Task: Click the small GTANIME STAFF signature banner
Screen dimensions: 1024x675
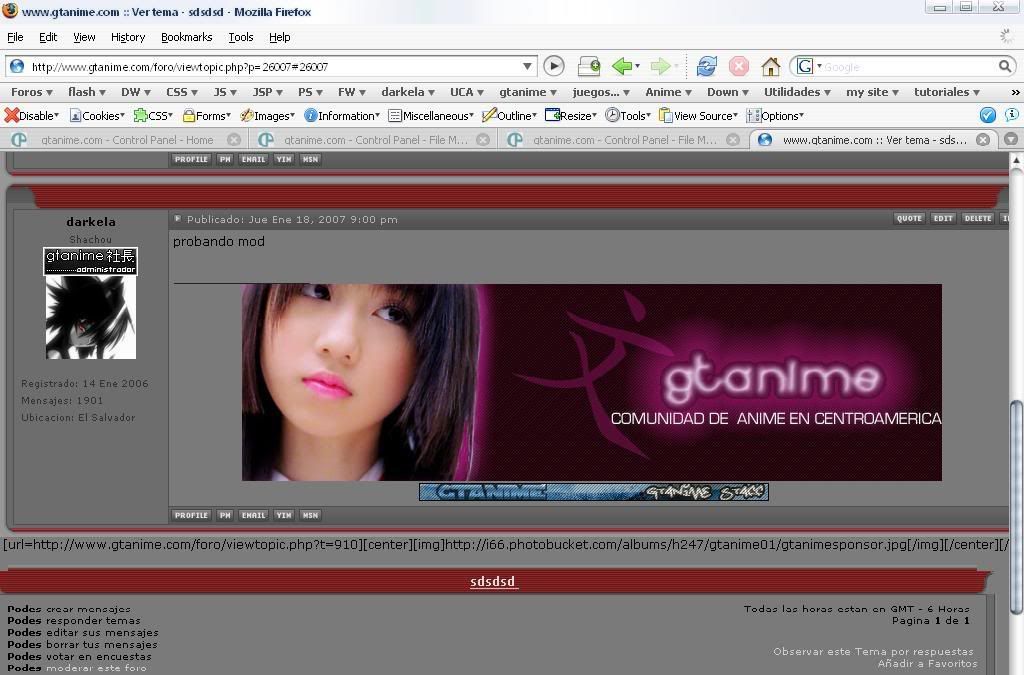Action: 594,492
